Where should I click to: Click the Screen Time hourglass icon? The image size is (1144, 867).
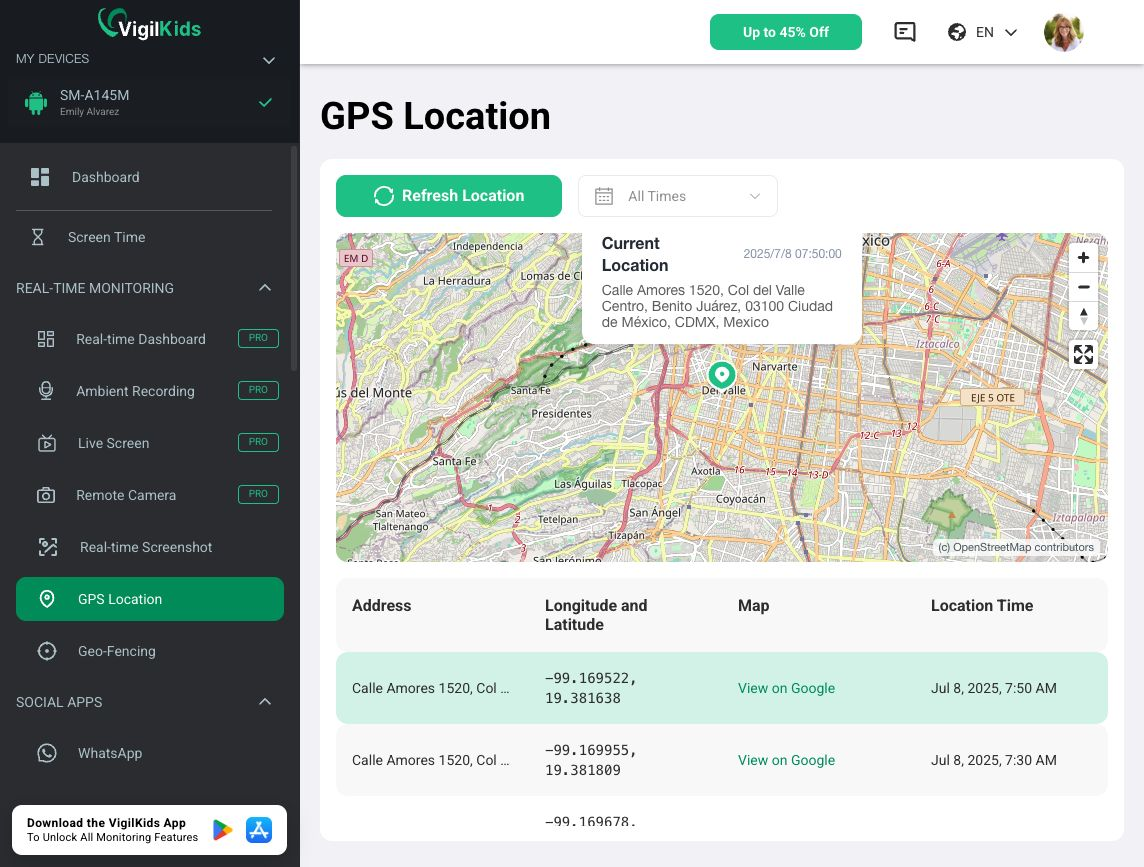tap(38, 237)
